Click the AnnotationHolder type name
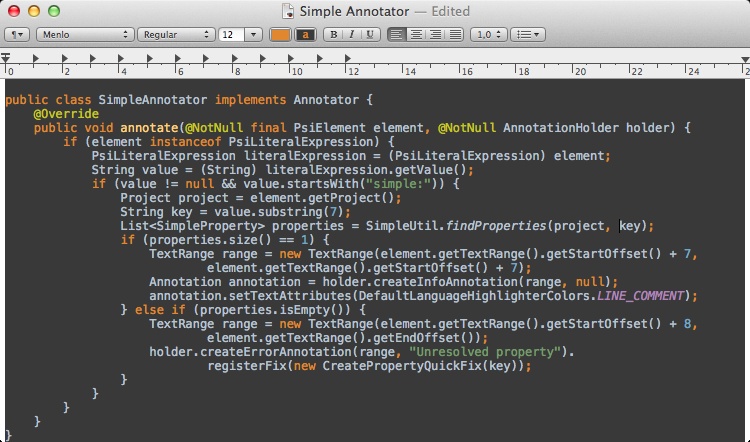Viewport: 750px width, 442px height. tap(561, 128)
